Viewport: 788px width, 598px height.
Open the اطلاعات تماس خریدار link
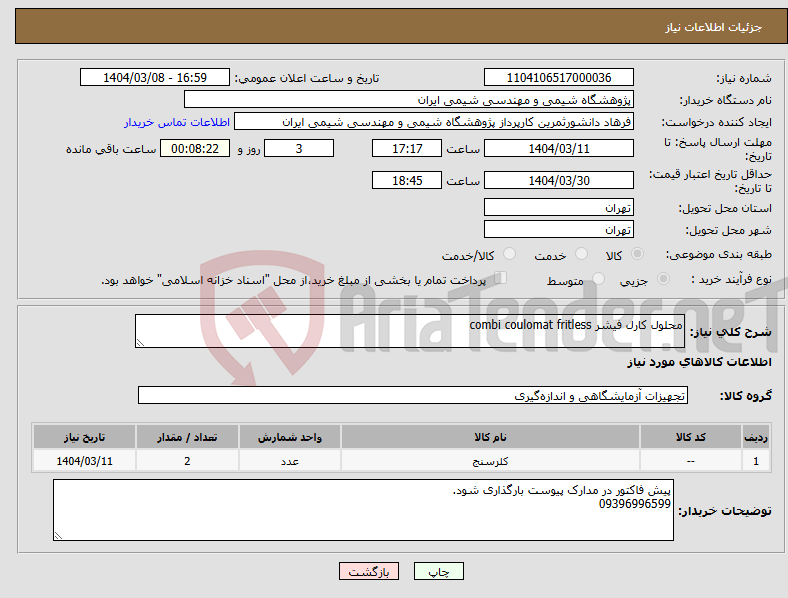[x=177, y=122]
